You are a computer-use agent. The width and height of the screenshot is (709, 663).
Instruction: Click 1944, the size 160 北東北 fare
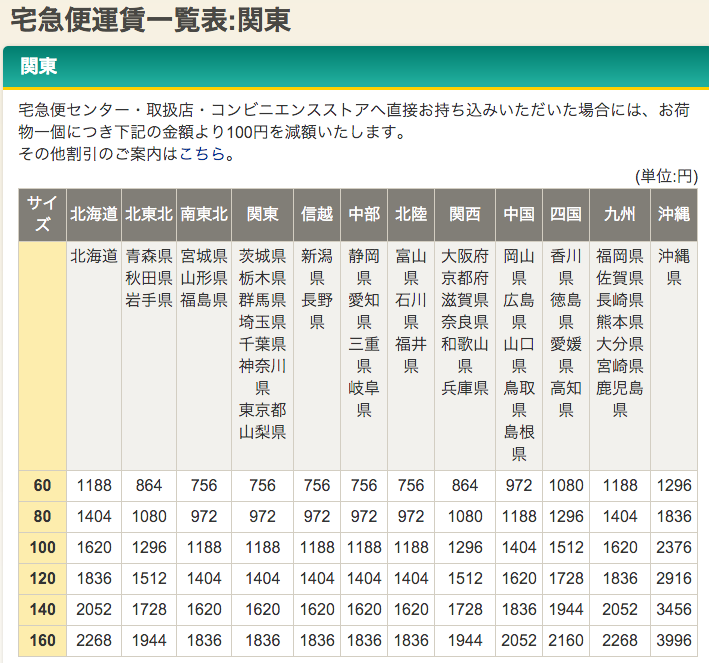149,640
